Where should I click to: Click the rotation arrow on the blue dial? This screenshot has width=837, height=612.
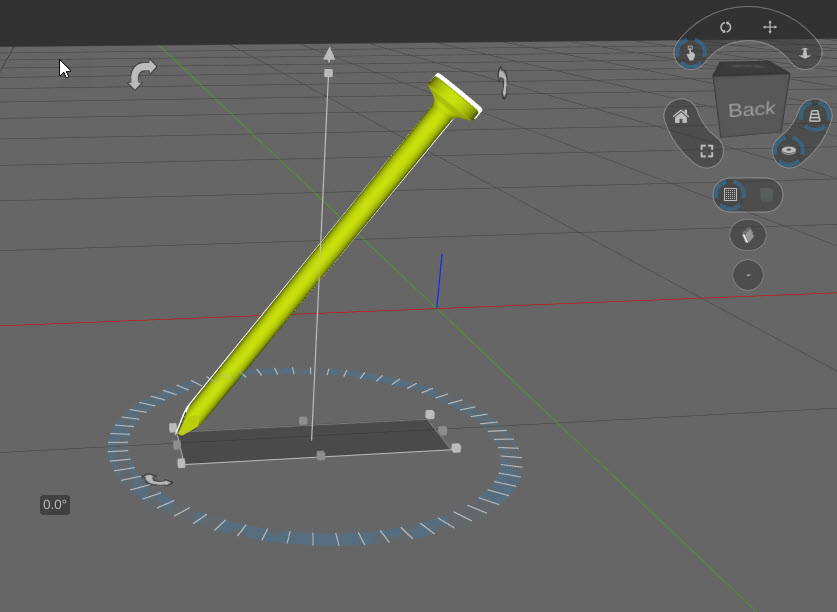pyautogui.click(x=157, y=480)
